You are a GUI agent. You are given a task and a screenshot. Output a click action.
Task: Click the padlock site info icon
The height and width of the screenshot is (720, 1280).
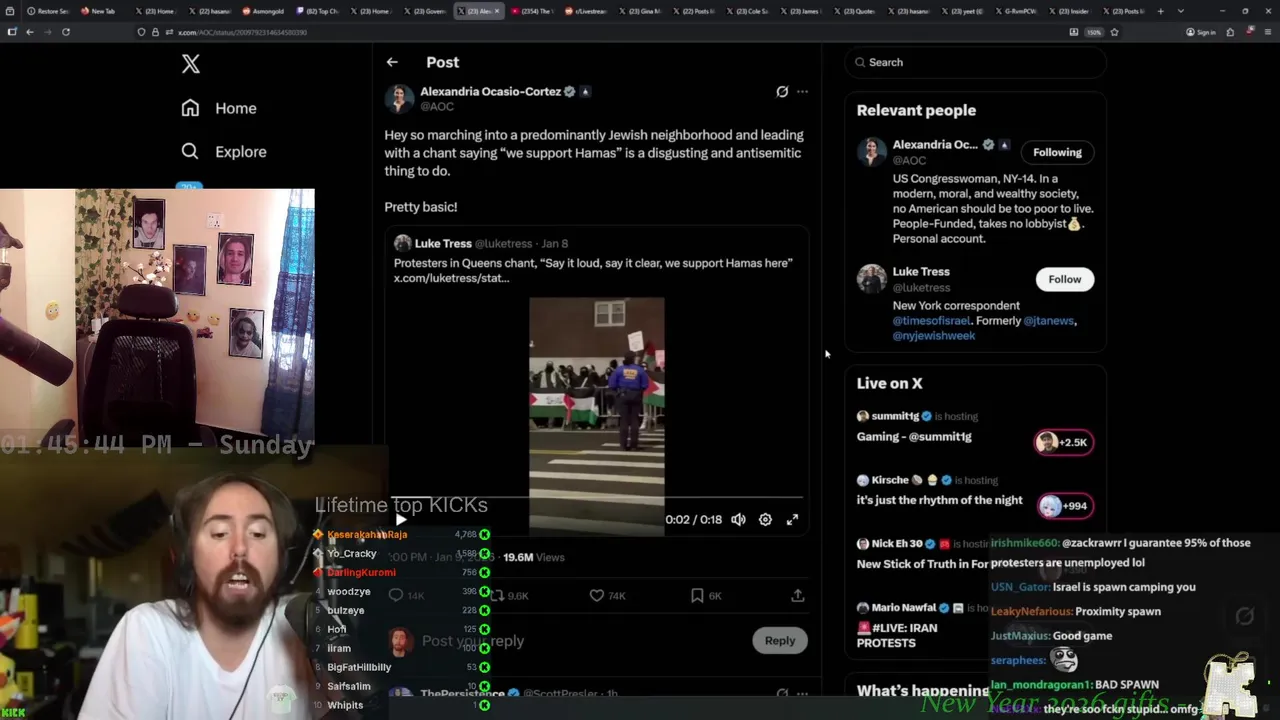tap(155, 32)
